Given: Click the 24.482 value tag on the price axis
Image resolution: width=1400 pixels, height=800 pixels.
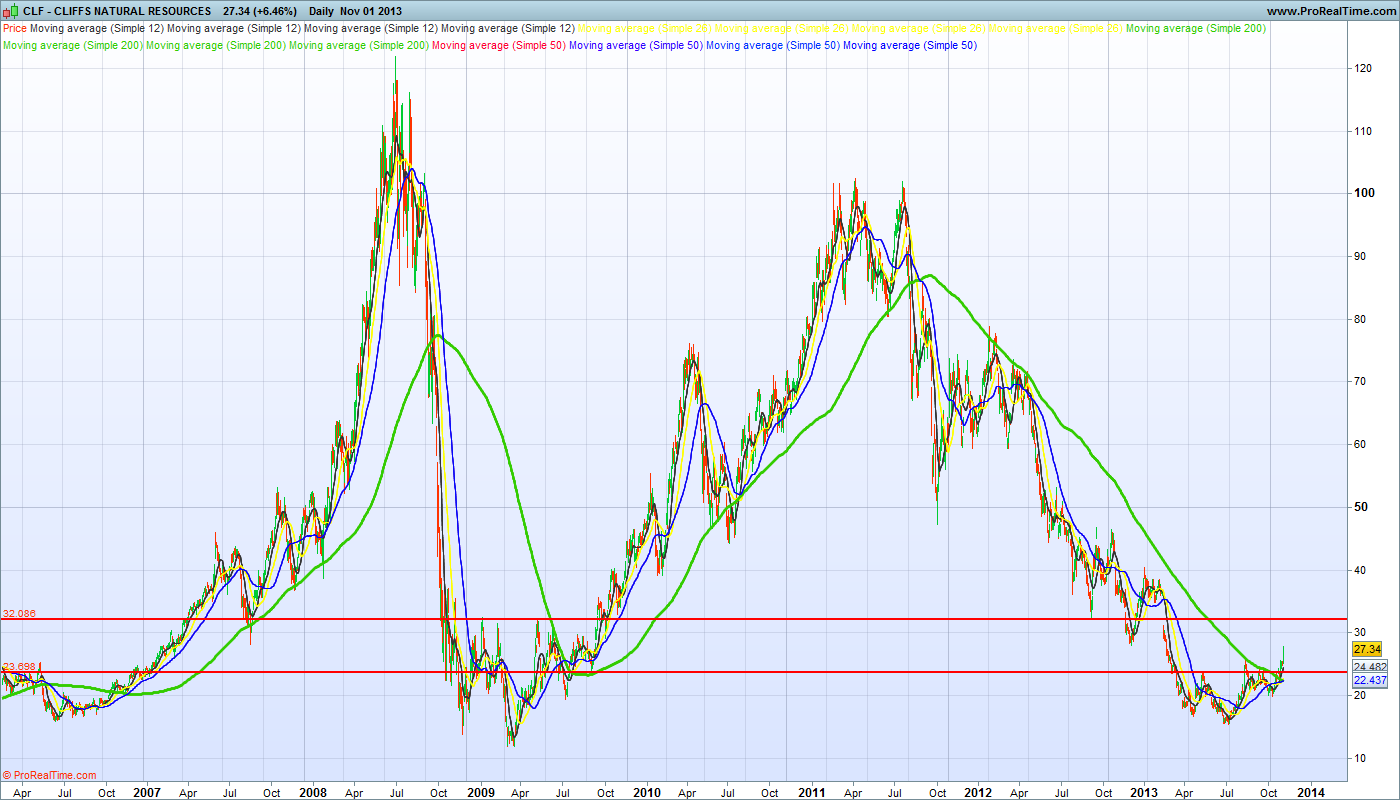Looking at the screenshot, I should click(x=1370, y=667).
